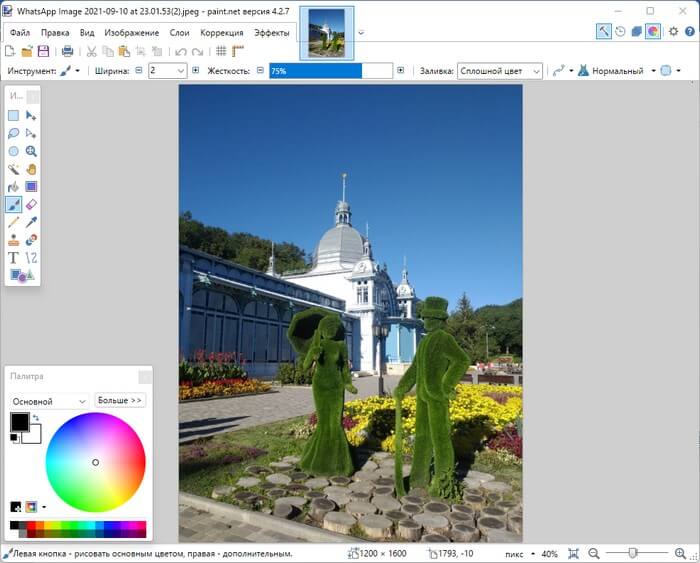Click the Больше >> button in palette
Screen dimensions: 700x563
click(x=120, y=400)
